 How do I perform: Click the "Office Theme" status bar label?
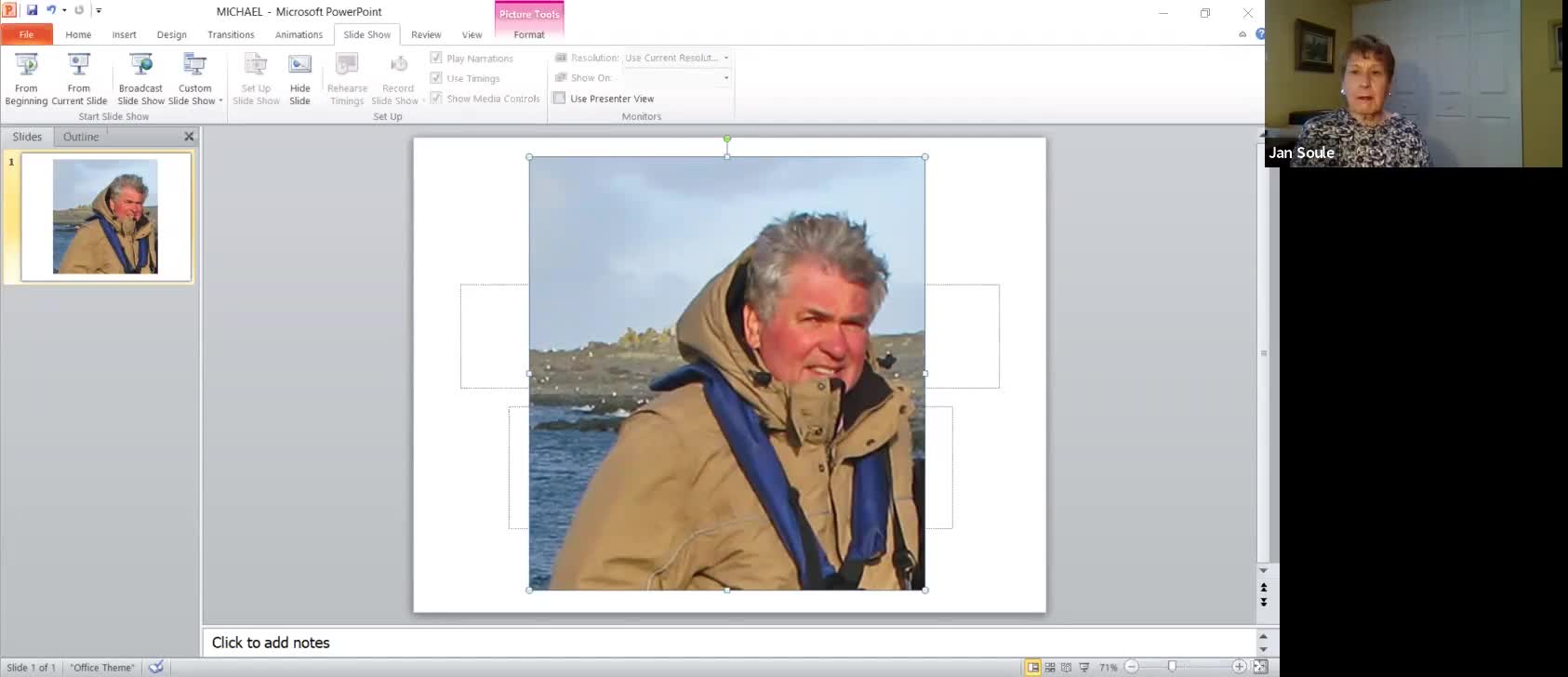102,668
